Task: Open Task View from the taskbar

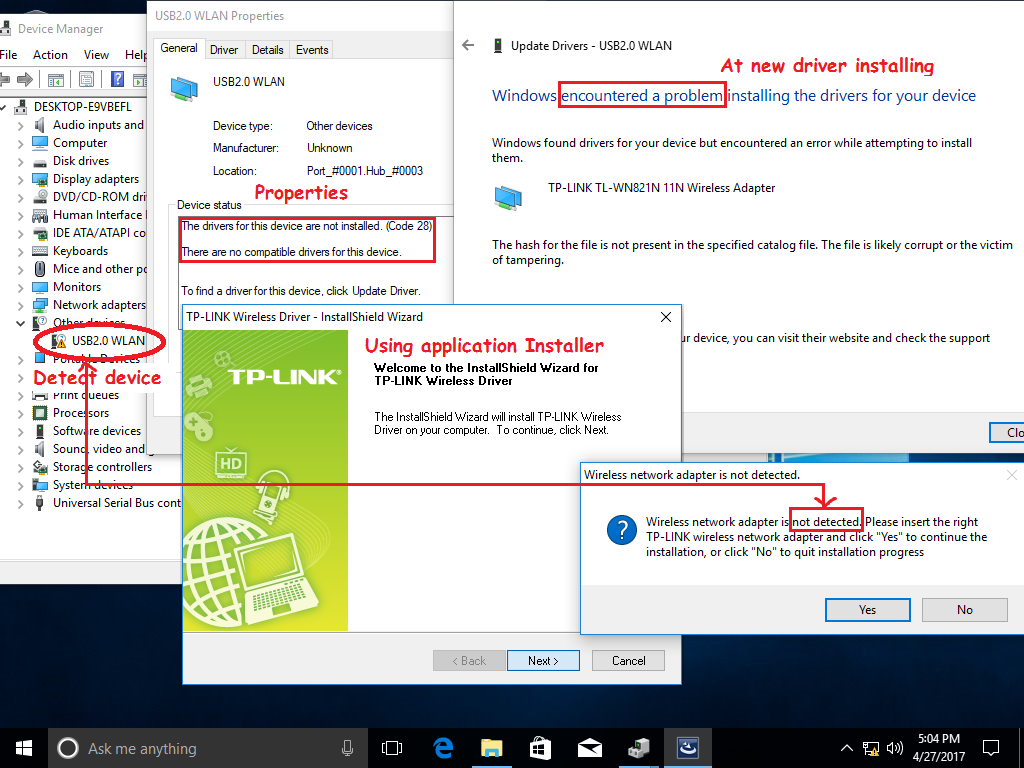Action: 392,748
